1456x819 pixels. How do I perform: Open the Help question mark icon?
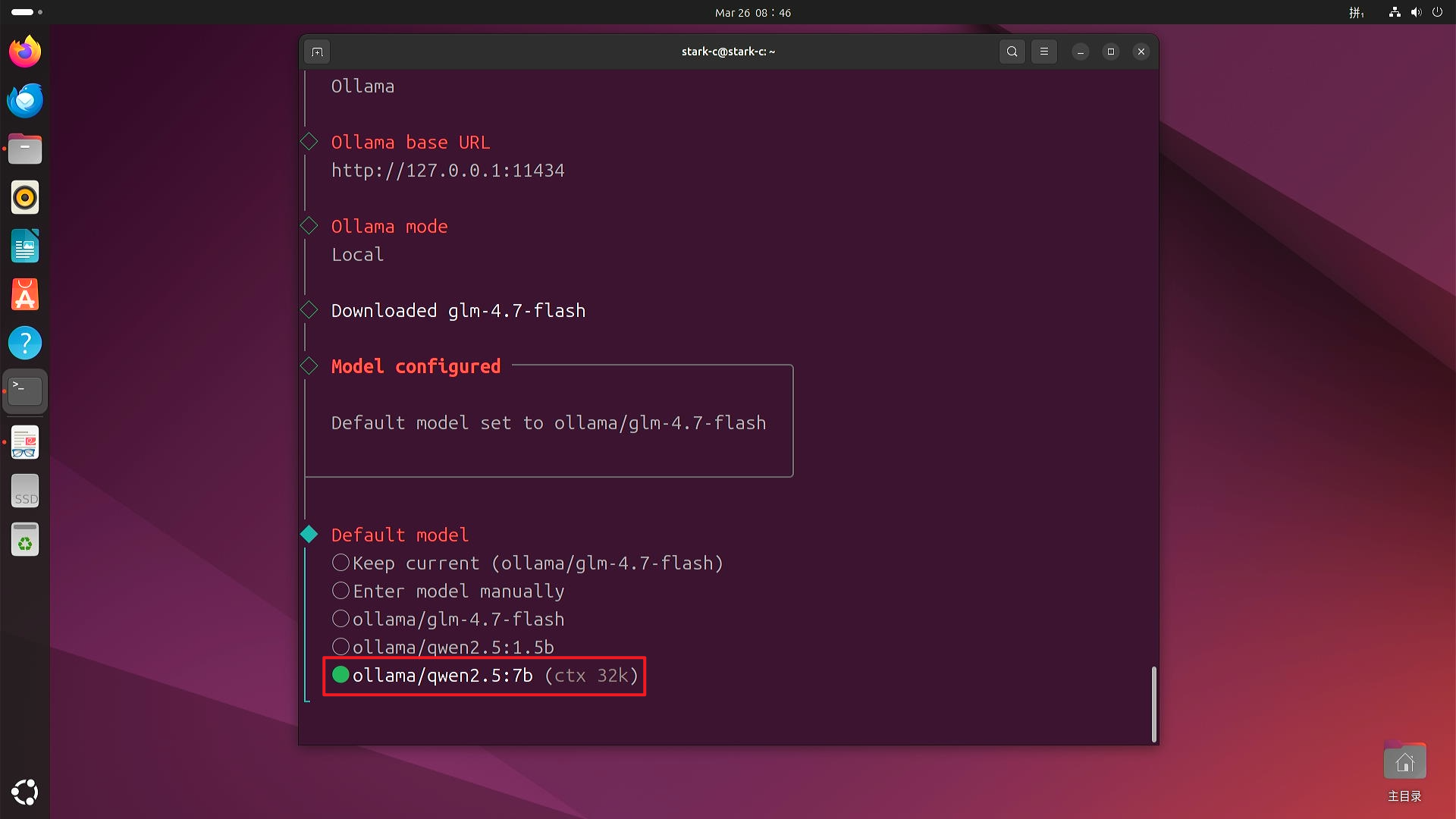(x=25, y=344)
